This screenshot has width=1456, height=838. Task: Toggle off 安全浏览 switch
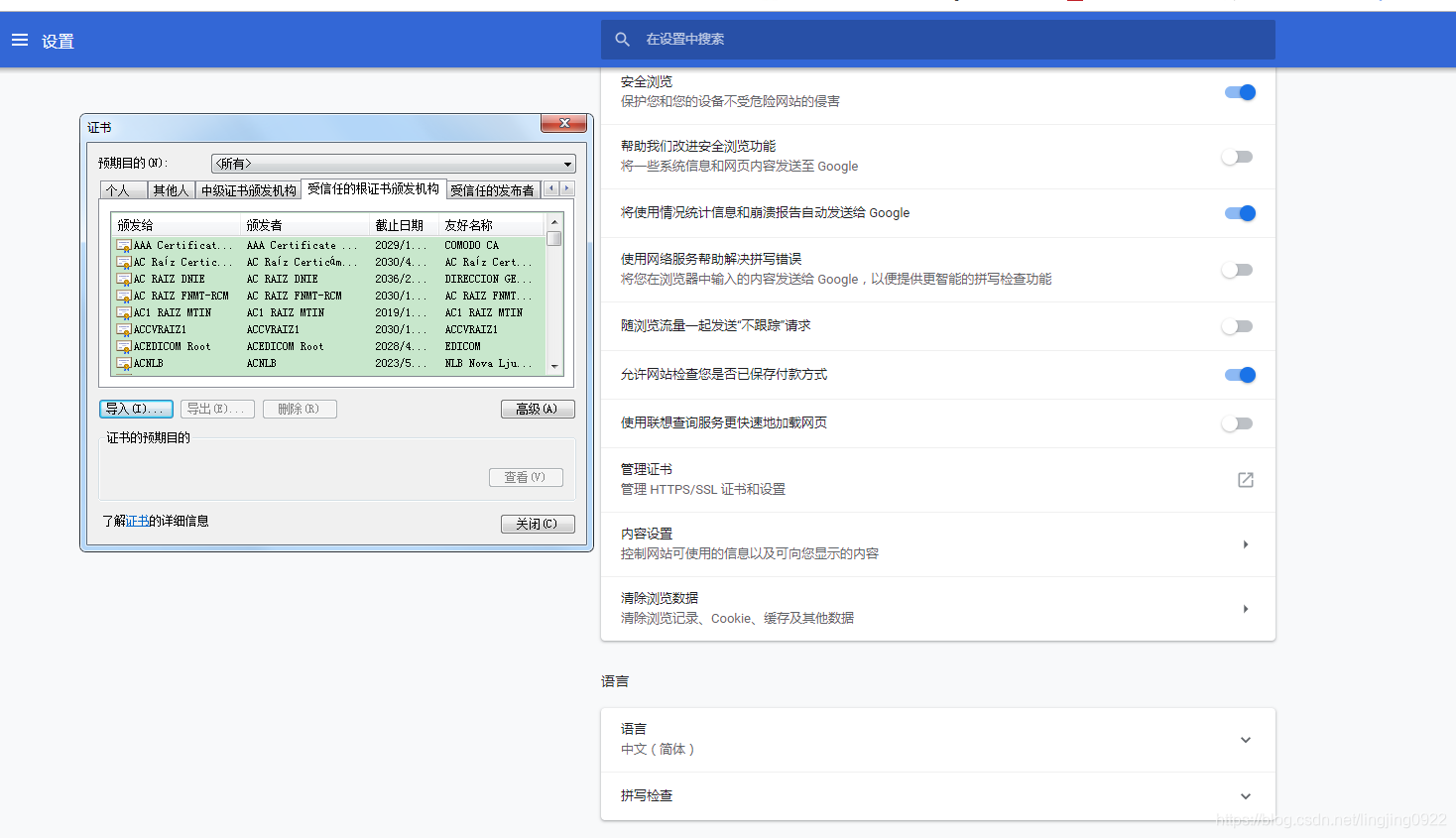[x=1240, y=92]
